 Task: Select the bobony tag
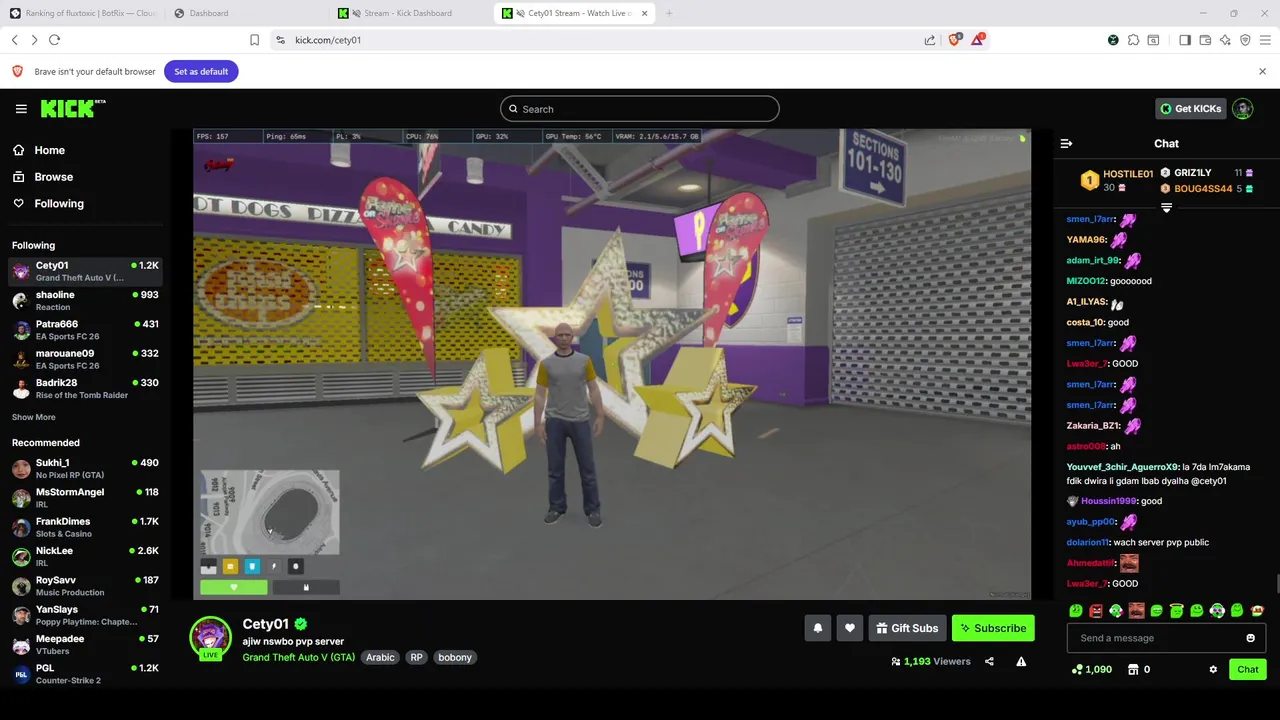[455, 657]
